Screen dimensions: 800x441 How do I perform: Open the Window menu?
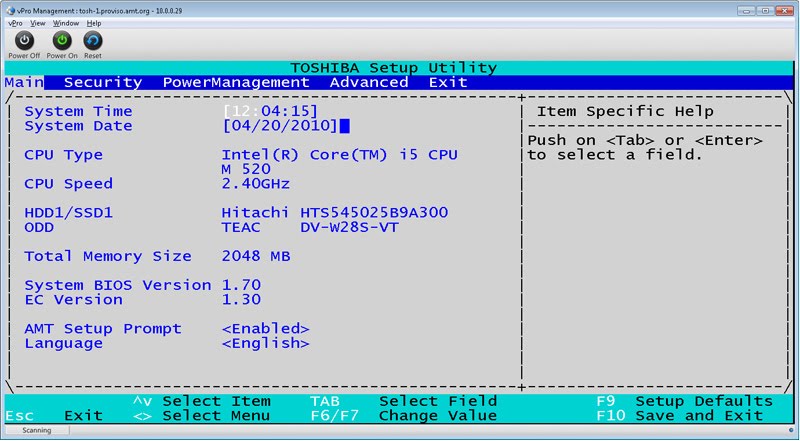pyautogui.click(x=66, y=23)
